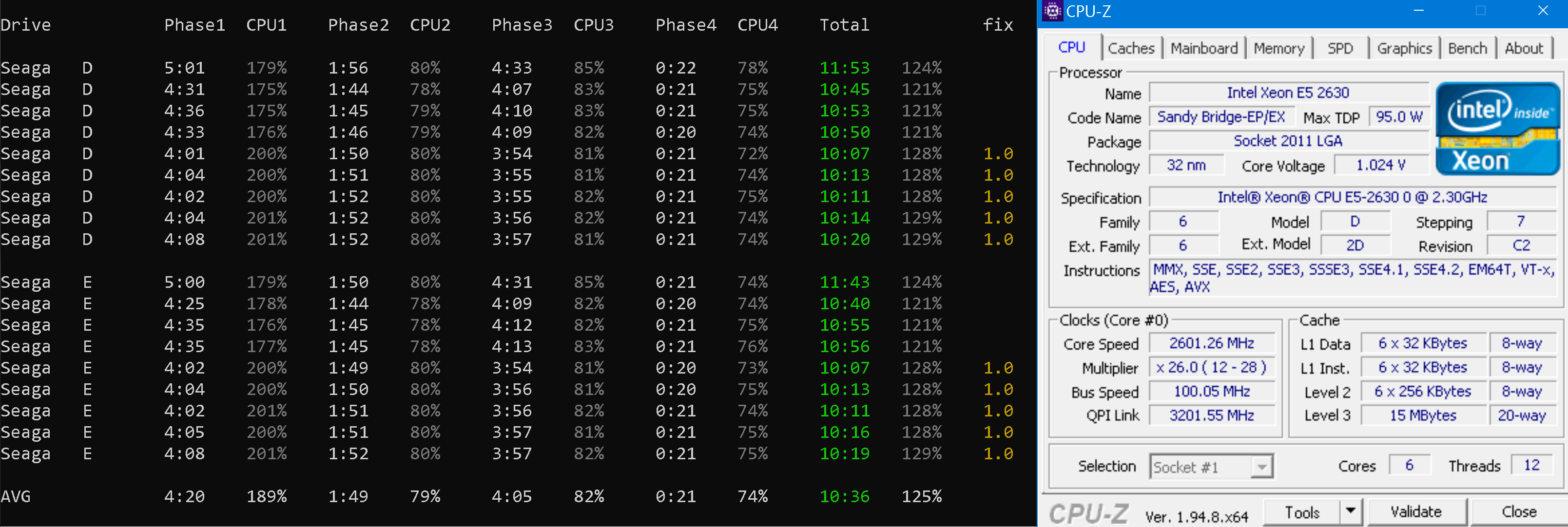Click the Drive column header in the terminal
This screenshot has width=1568, height=527.
pos(25,25)
